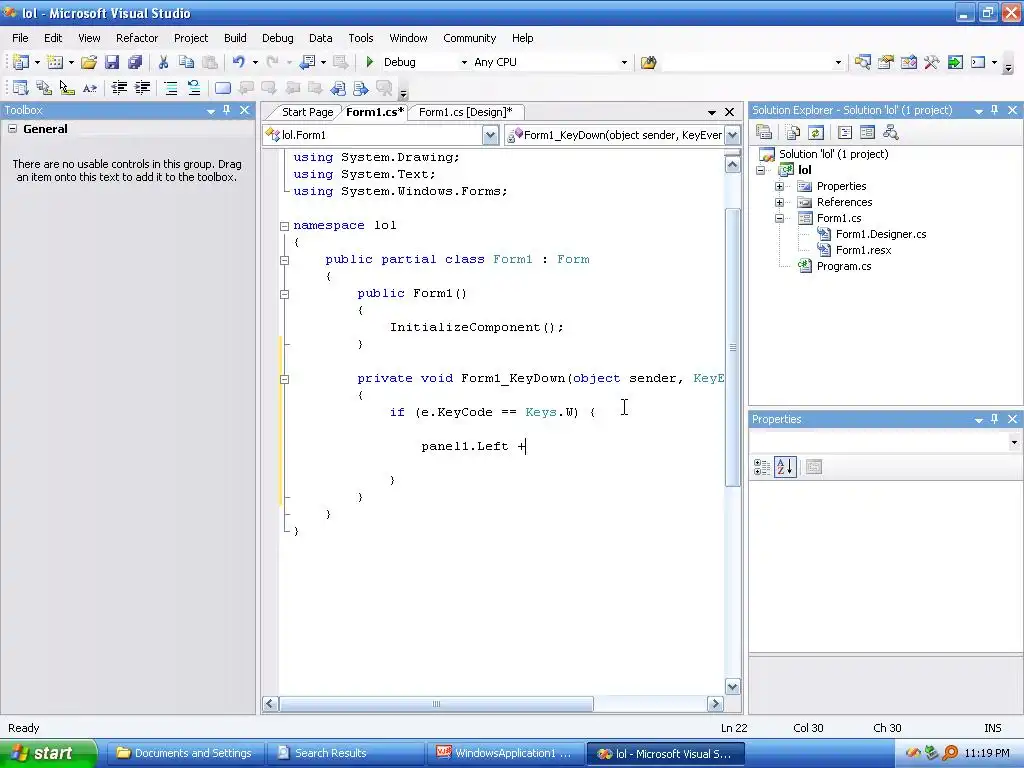The width and height of the screenshot is (1024, 768).
Task: Click the code editor vertical scrollbar down arrow
Action: [x=733, y=686]
